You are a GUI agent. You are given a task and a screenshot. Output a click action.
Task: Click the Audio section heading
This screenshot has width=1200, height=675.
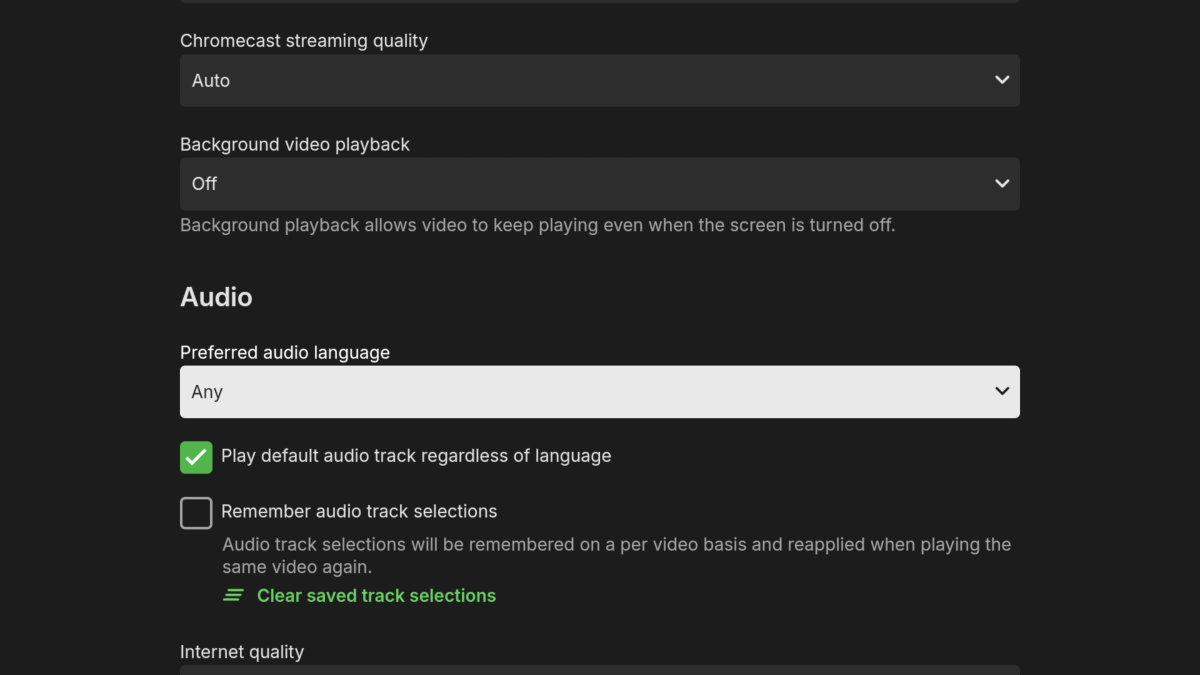tap(216, 296)
